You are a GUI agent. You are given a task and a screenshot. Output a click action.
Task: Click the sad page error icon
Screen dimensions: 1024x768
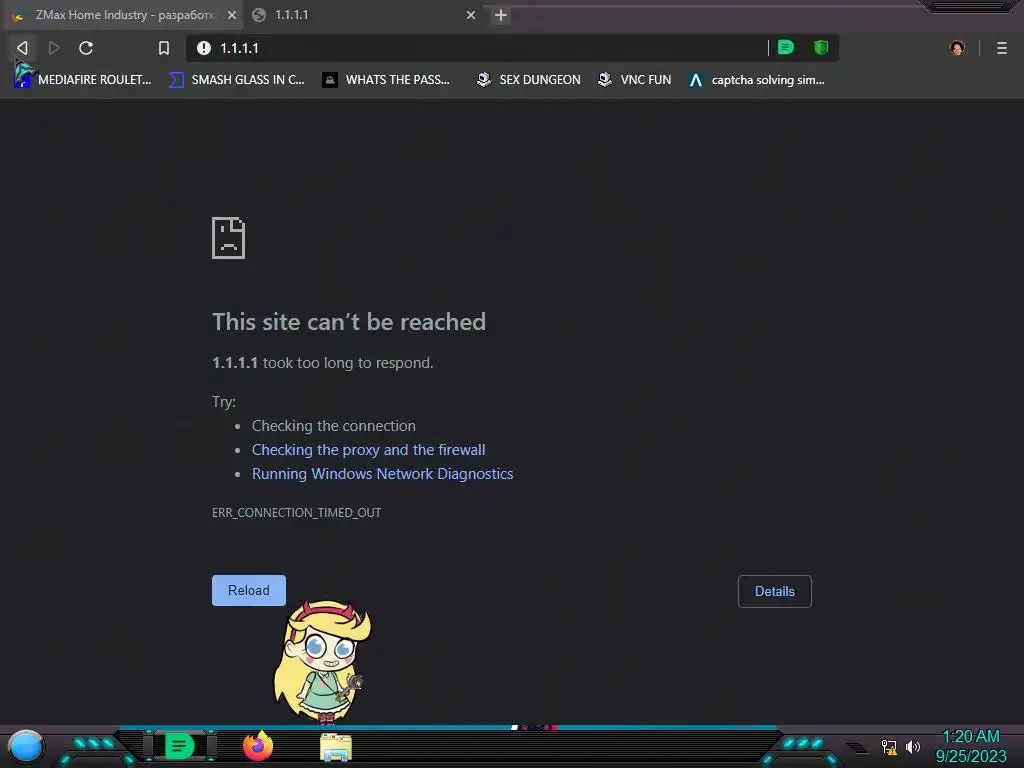[x=229, y=238]
